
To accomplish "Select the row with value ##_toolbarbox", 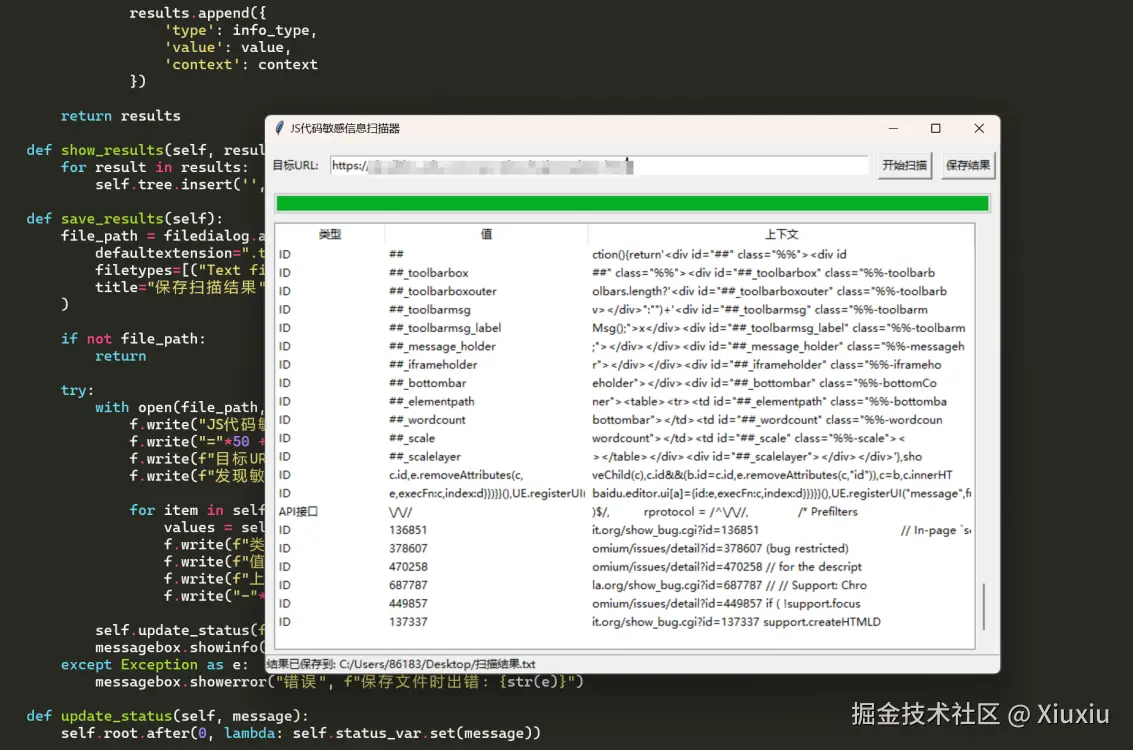I will tap(625, 272).
